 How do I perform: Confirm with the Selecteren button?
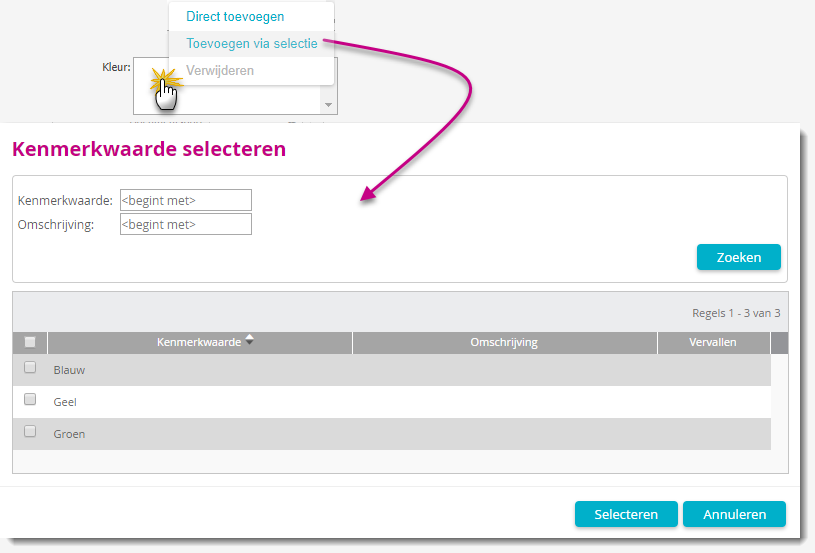626,514
